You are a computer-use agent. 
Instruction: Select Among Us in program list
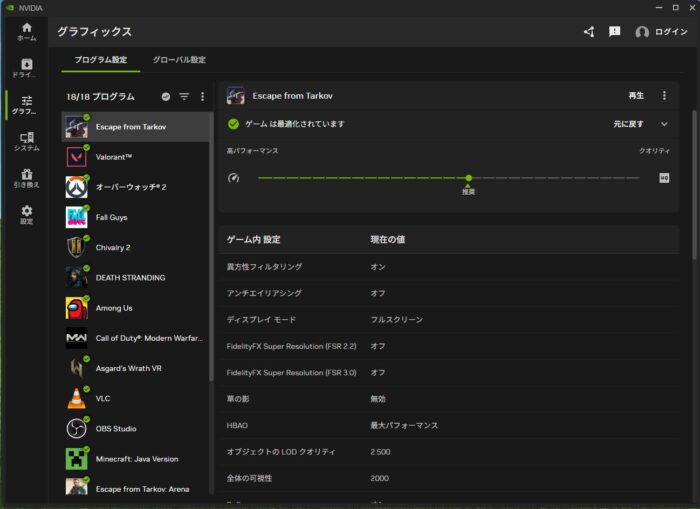pos(135,308)
